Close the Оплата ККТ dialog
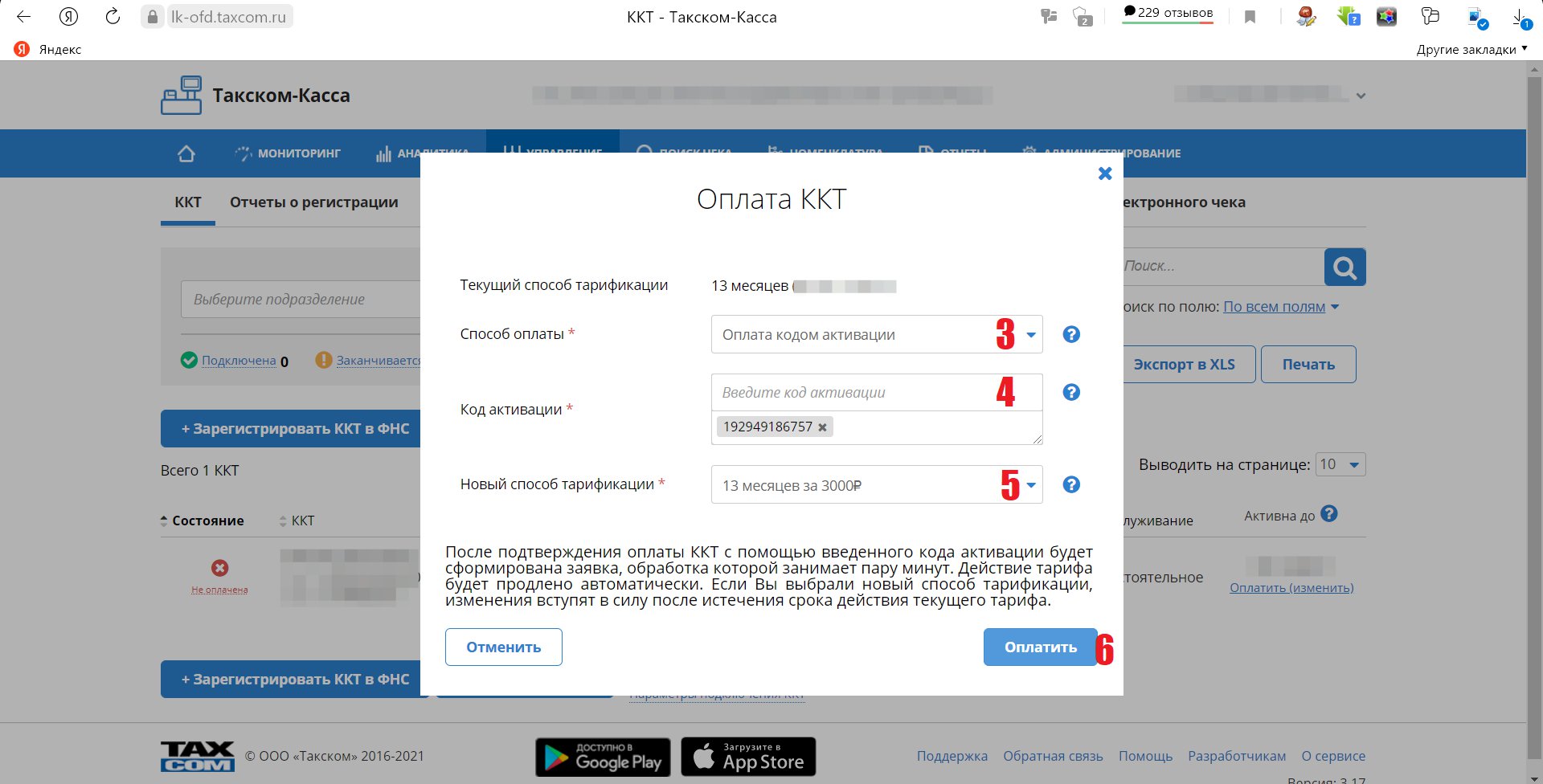This screenshot has height=784, width=1543. point(1105,174)
